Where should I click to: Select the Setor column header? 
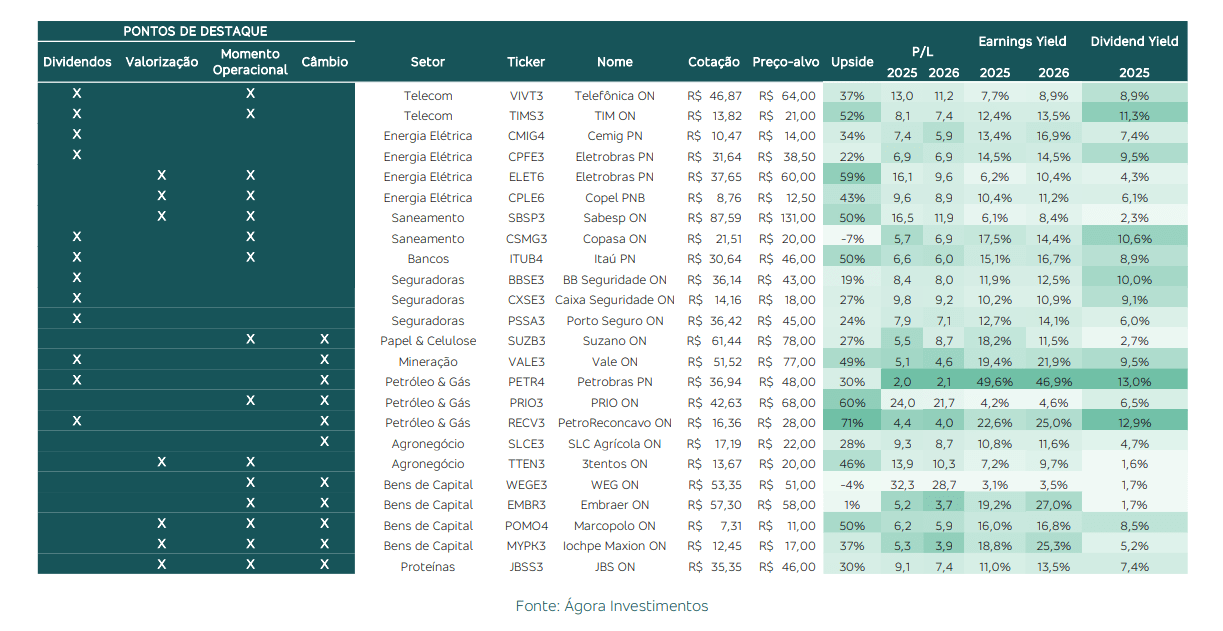click(427, 62)
